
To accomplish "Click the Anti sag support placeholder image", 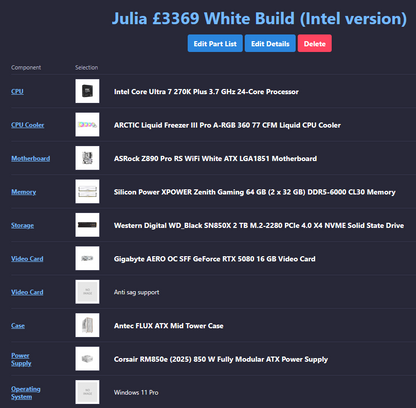I will pyautogui.click(x=87, y=292).
